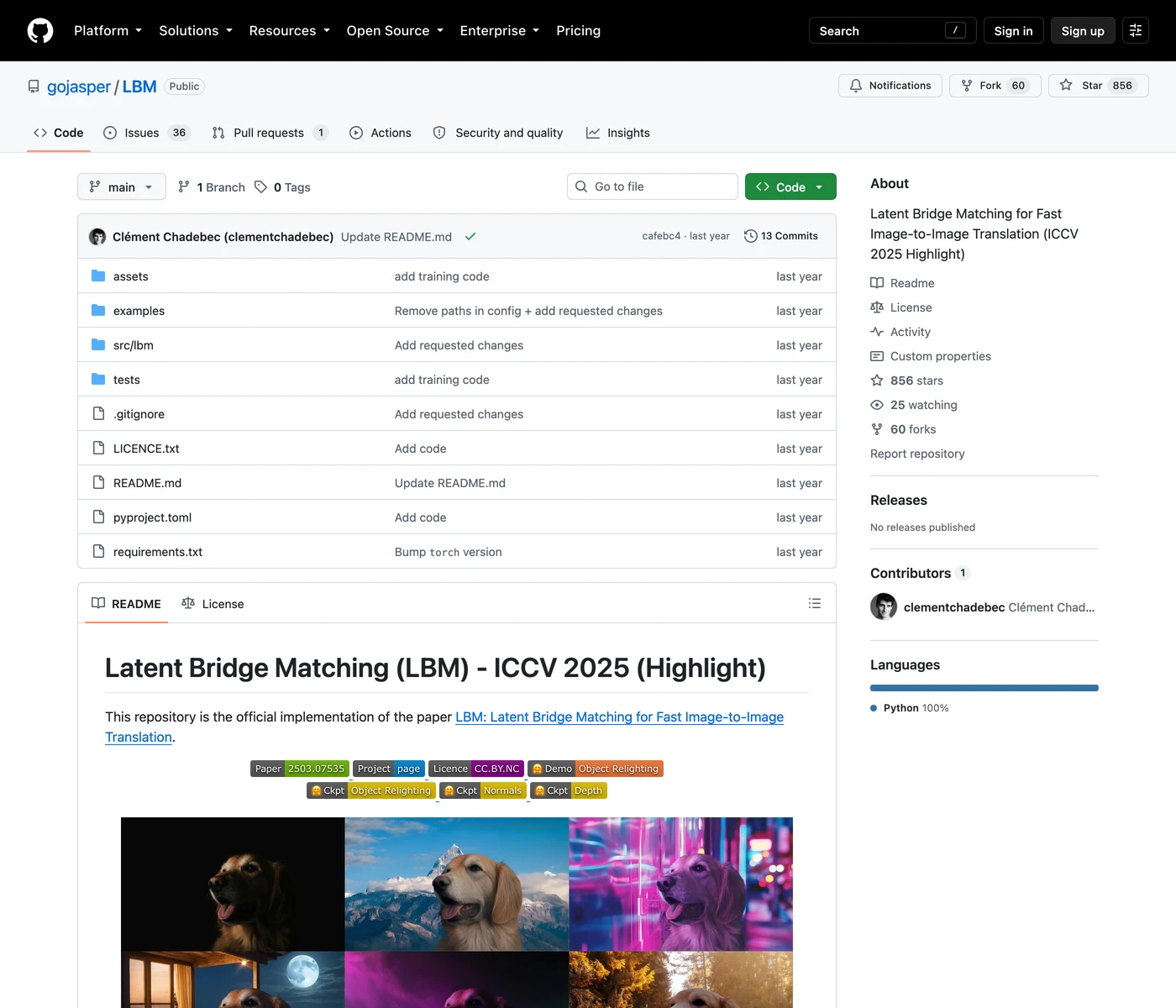
Task: Open the header appearance settings icon
Action: [1136, 30]
